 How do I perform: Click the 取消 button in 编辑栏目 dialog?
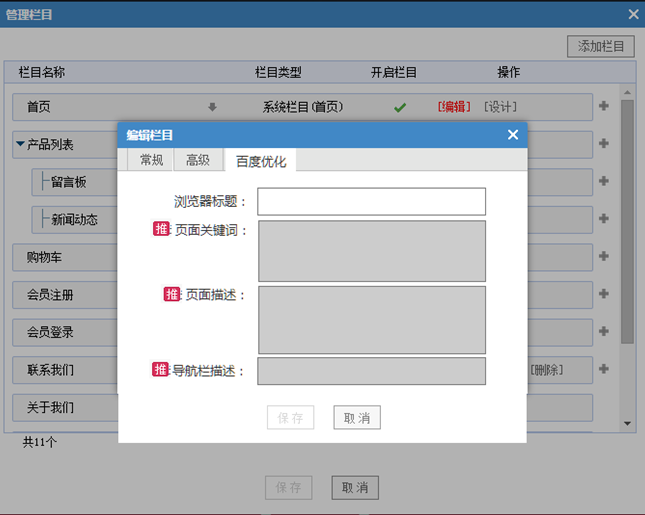(357, 418)
